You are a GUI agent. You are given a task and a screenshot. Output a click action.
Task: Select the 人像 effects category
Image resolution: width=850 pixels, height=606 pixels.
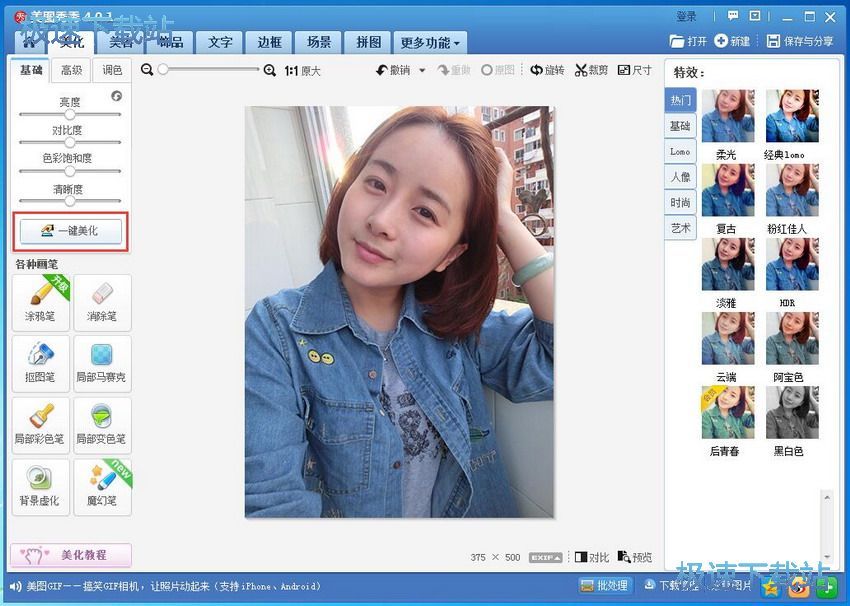point(680,177)
